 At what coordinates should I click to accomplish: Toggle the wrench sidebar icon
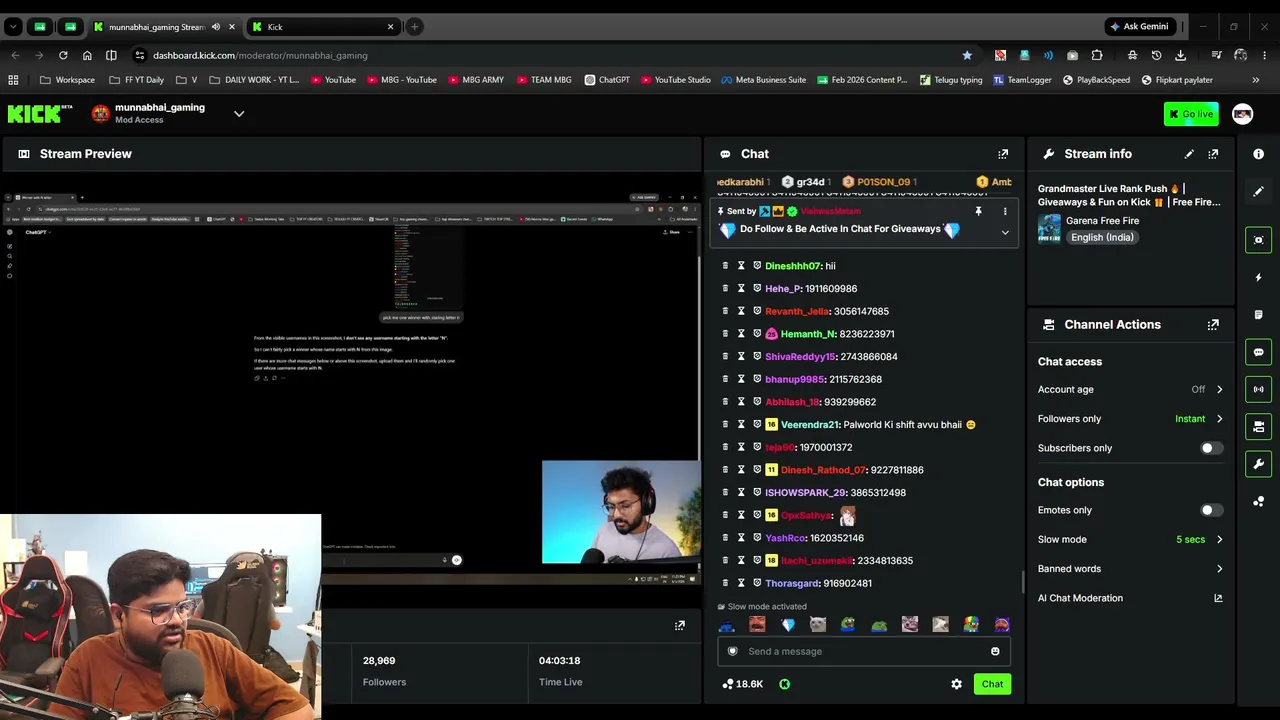coord(1259,464)
